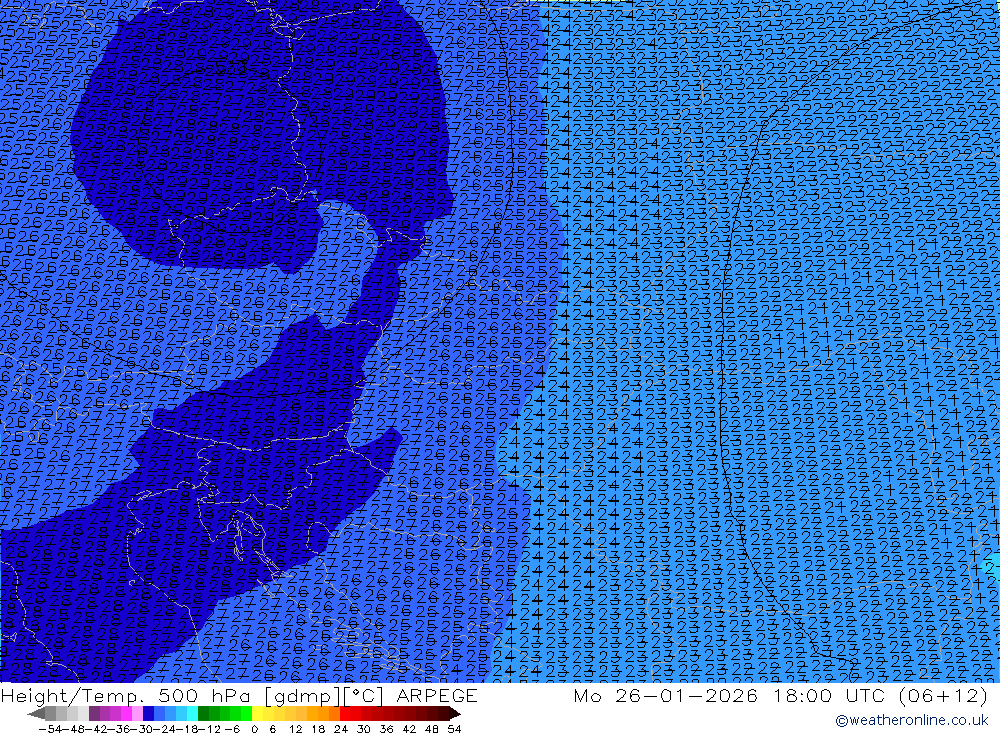Click the dark maroon right arrow end of the color scale

[453, 713]
